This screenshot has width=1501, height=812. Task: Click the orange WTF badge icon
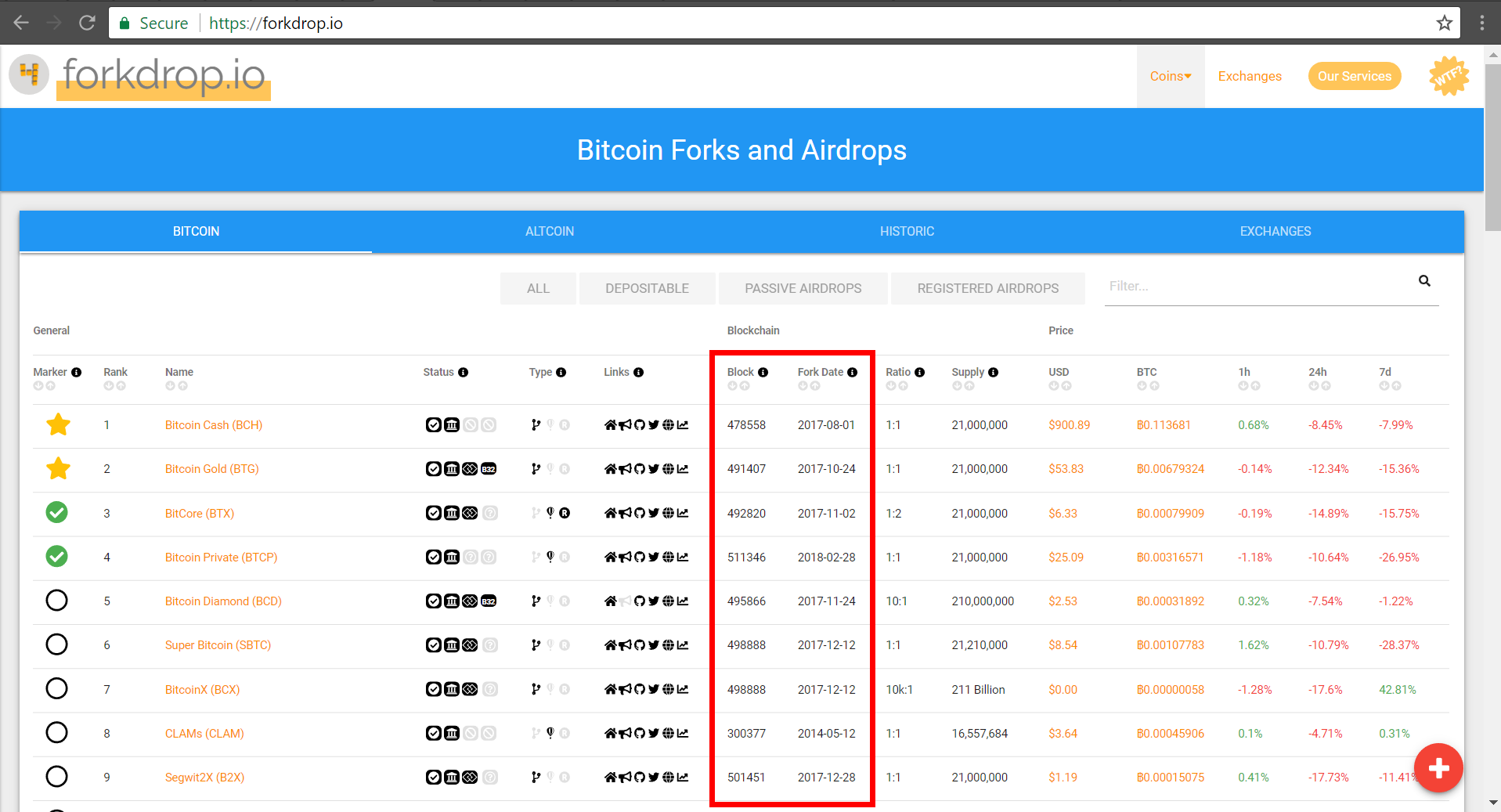(x=1449, y=76)
